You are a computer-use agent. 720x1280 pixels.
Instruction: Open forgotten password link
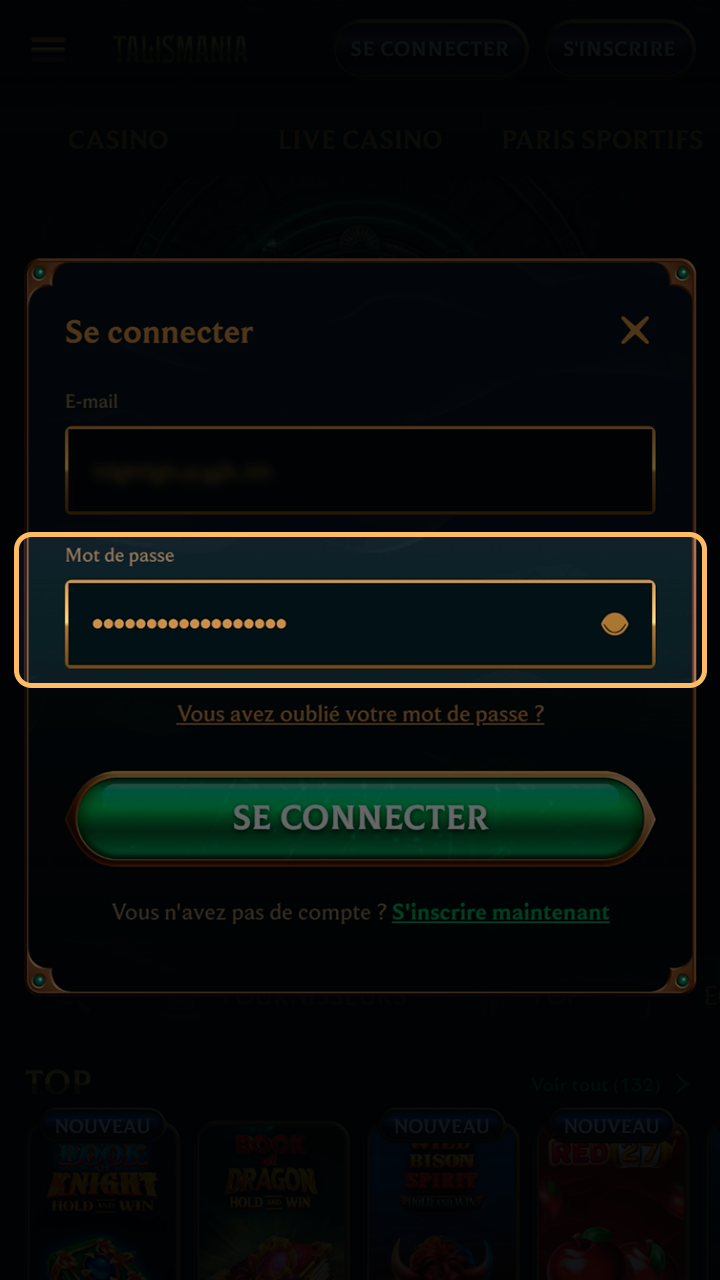tap(360, 714)
